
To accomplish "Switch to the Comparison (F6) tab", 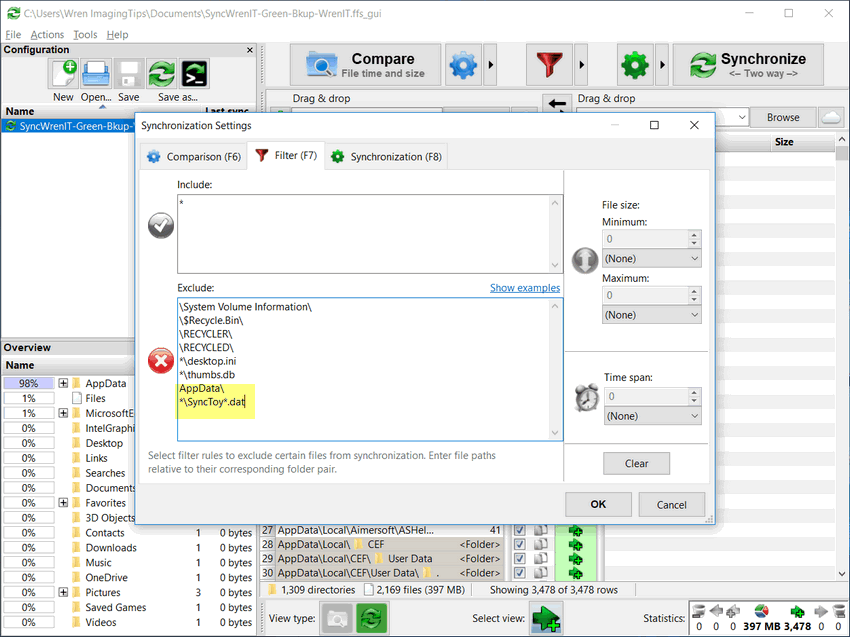I will pos(193,156).
